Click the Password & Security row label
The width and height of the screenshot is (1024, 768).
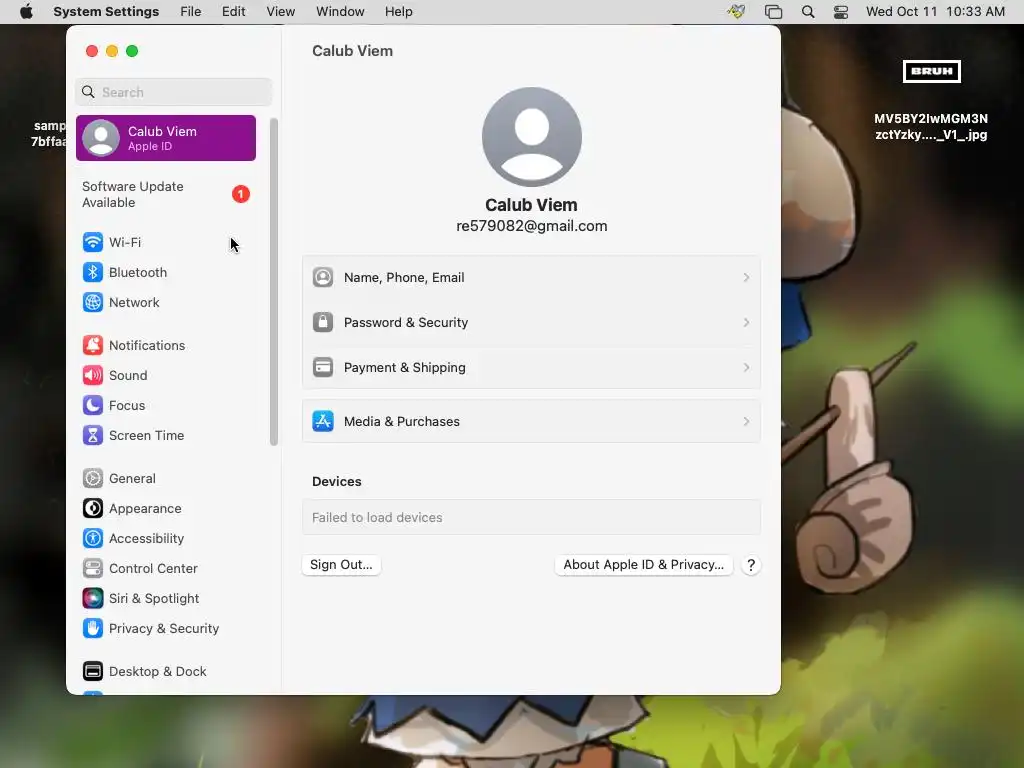[x=406, y=323]
